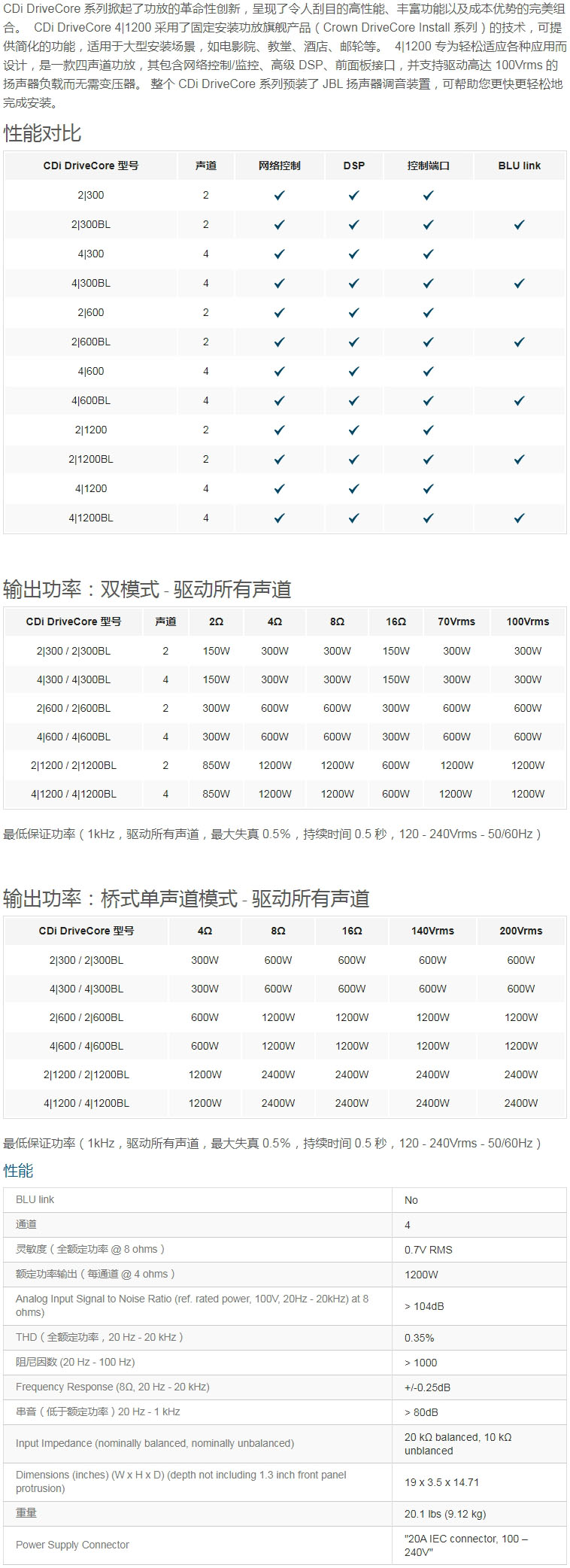This screenshot has height=1568, width=570.
Task: Click the 控制端口 column header
Action: (x=428, y=166)
